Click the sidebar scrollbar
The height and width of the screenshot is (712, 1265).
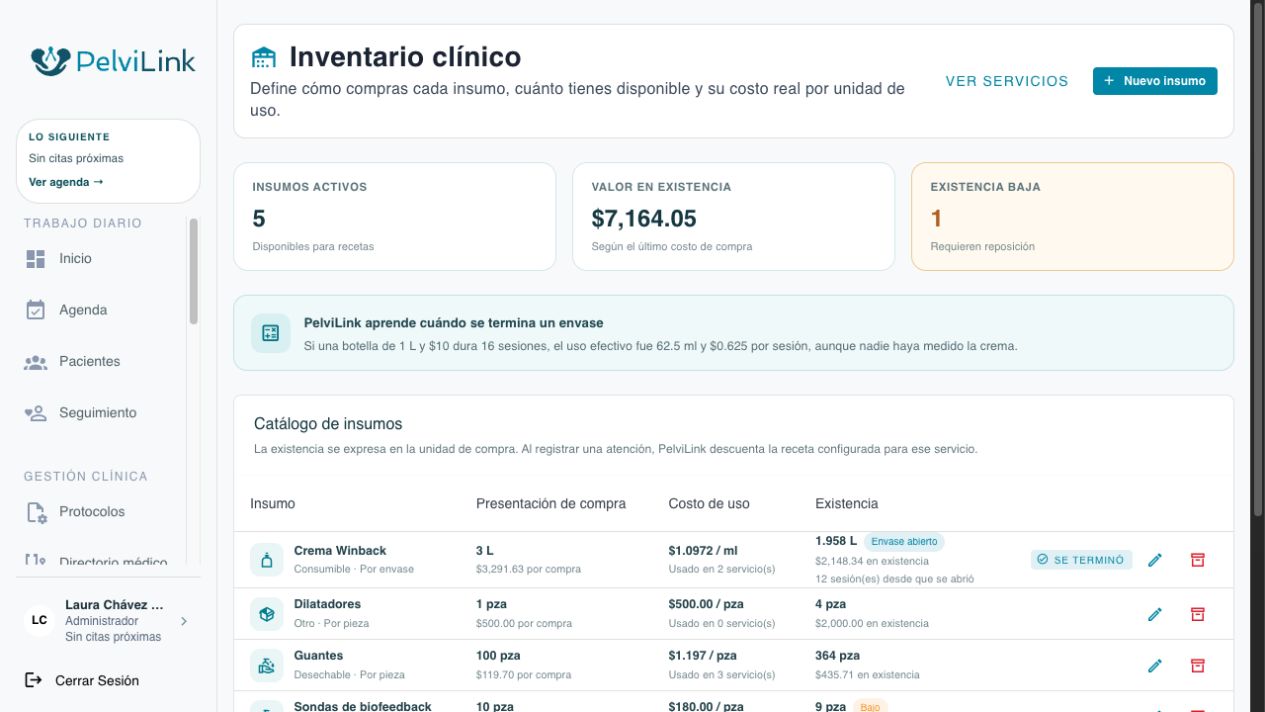[193, 271]
